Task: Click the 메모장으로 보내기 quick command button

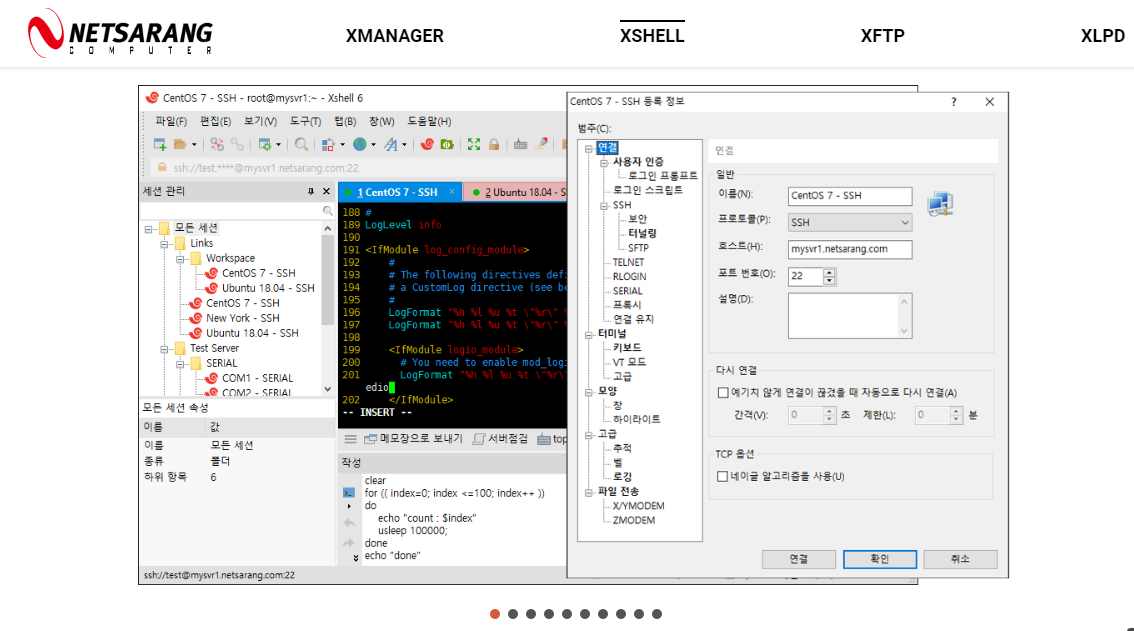Action: [413, 439]
